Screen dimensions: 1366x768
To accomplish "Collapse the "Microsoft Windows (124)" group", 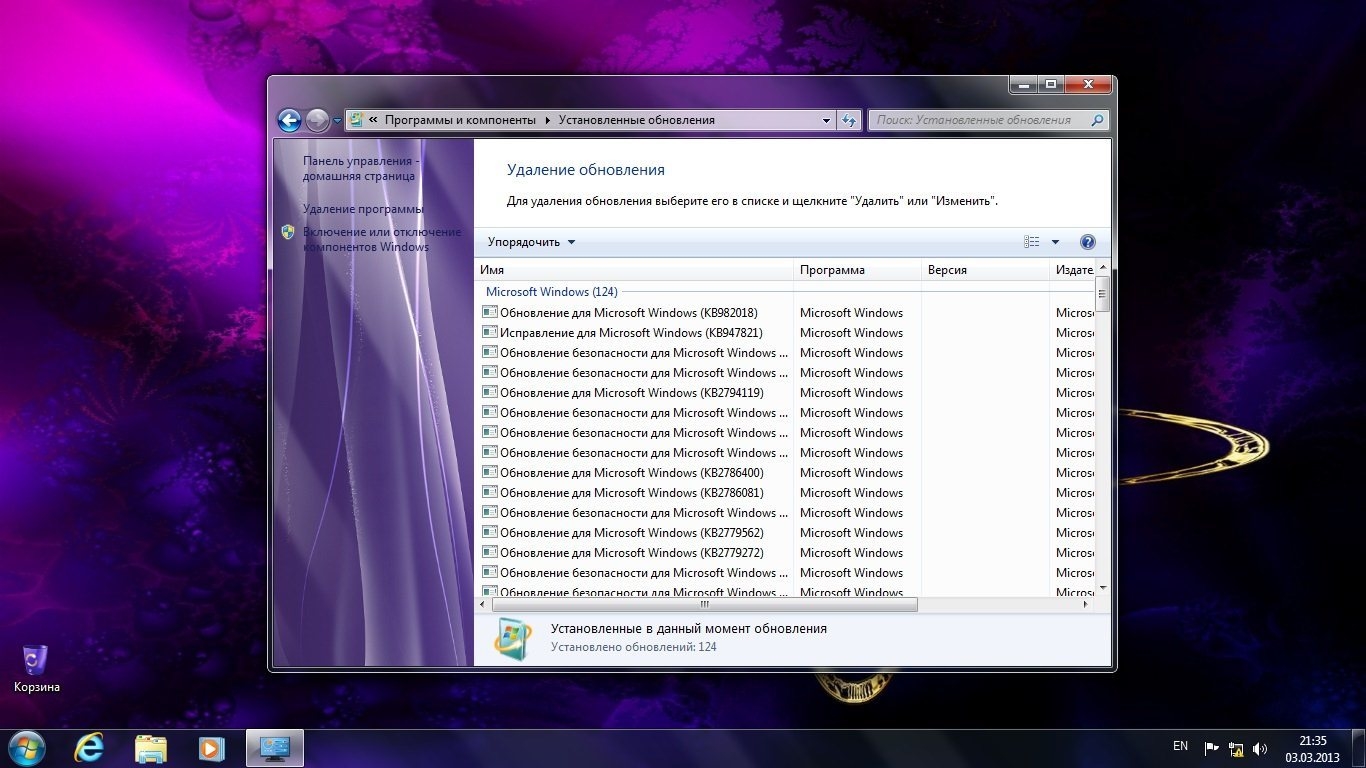I will [551, 292].
